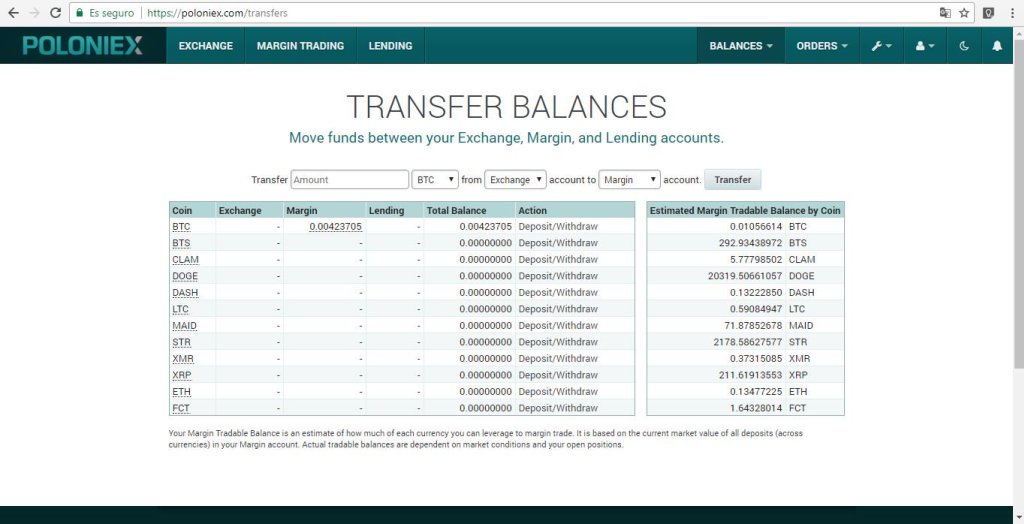
Task: Click Estimated Margin Tradable Balance header
Action: coord(745,210)
